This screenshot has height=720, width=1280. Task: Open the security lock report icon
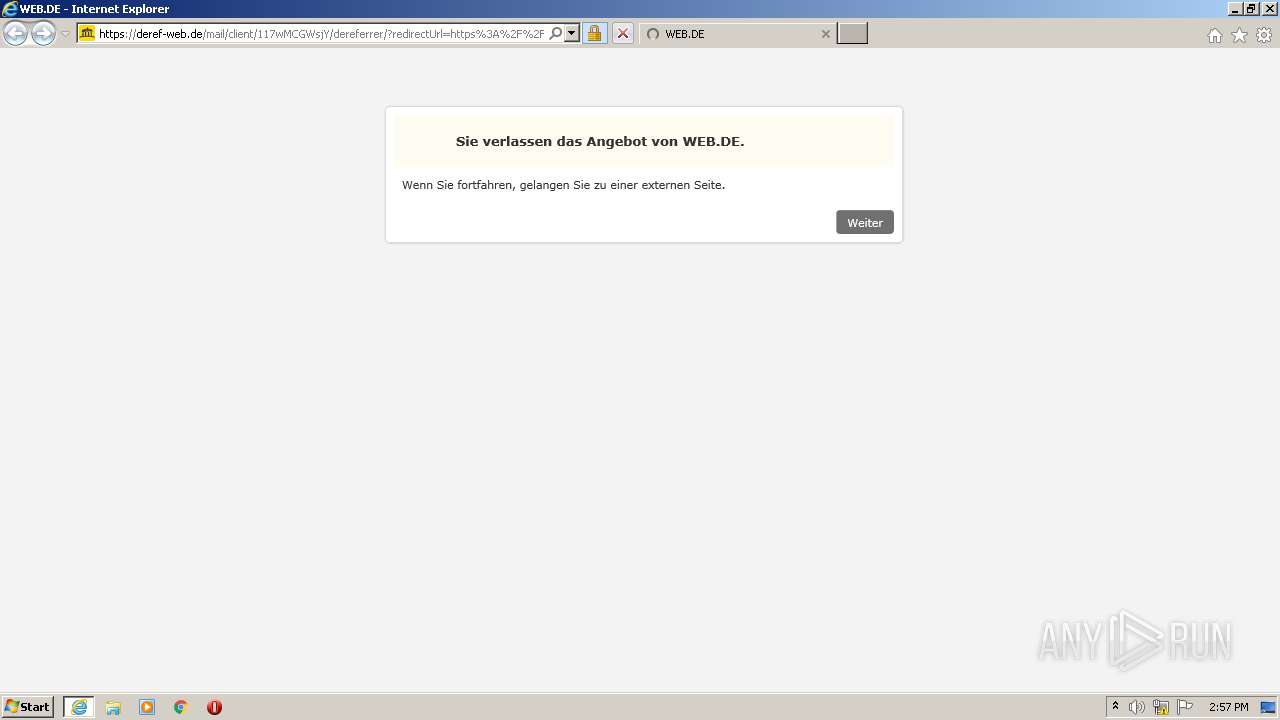pos(594,33)
